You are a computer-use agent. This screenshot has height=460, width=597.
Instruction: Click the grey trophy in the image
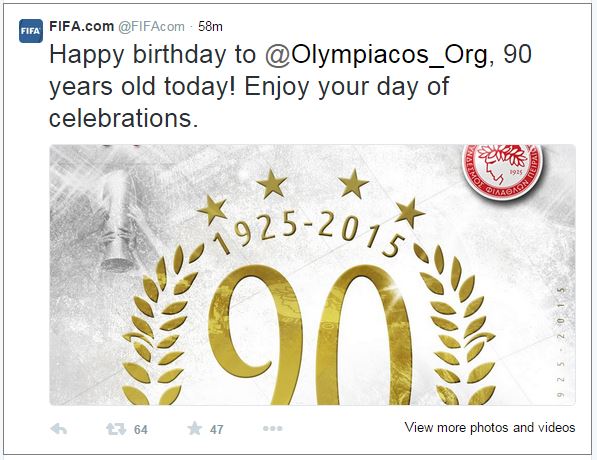coord(117,221)
